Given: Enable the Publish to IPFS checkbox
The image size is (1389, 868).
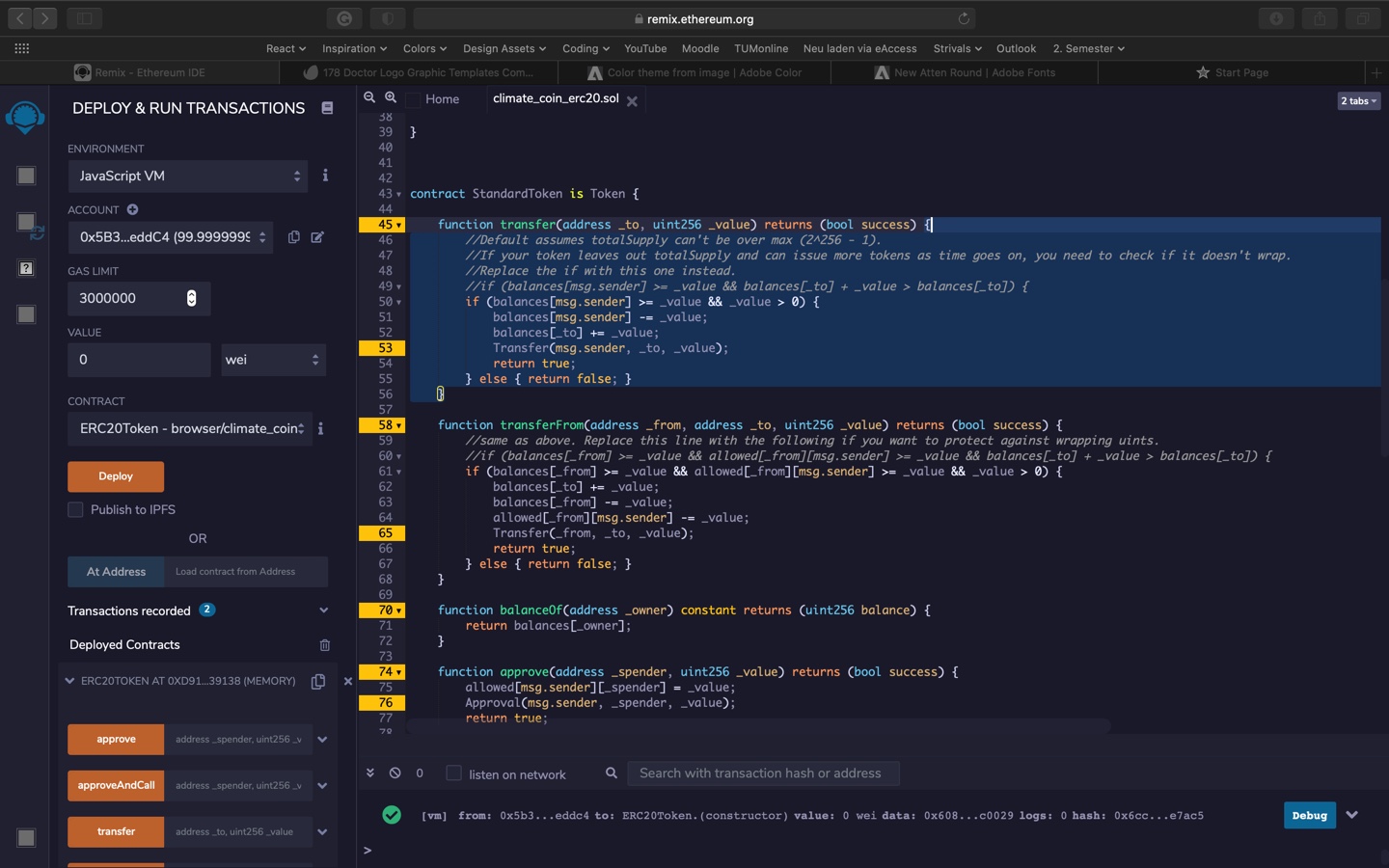Looking at the screenshot, I should 75,510.
